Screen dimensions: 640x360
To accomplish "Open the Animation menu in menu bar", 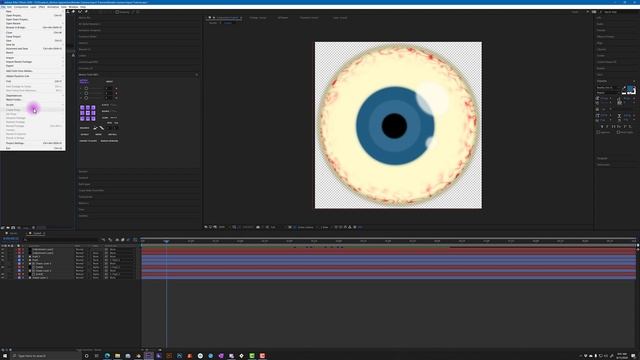I will (x=53, y=7).
